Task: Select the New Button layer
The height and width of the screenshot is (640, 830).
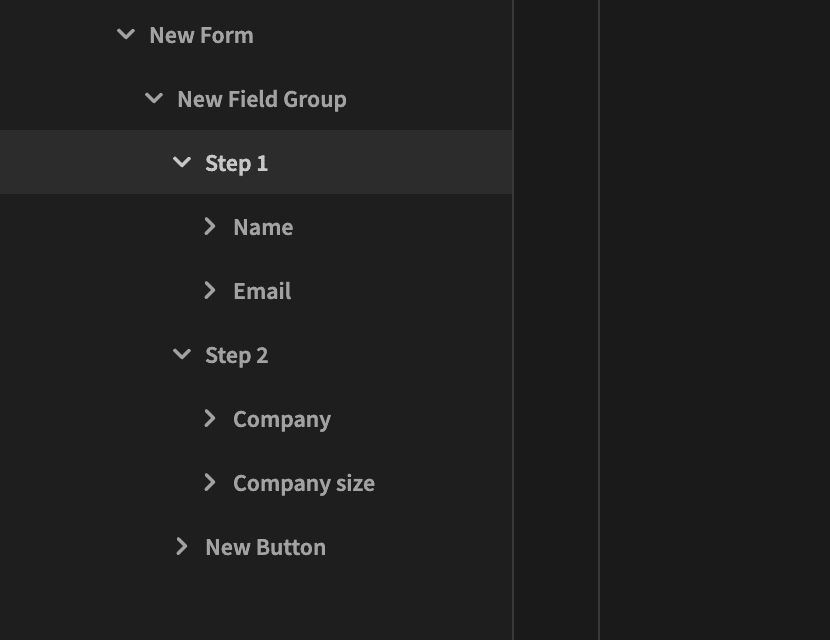Action: pyautogui.click(x=265, y=547)
